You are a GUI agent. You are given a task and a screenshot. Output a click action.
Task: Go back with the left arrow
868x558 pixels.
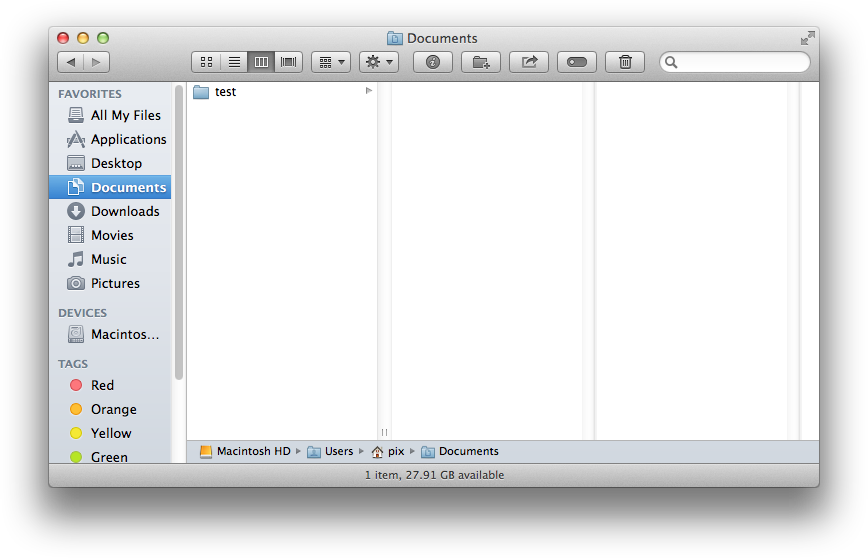tap(71, 62)
